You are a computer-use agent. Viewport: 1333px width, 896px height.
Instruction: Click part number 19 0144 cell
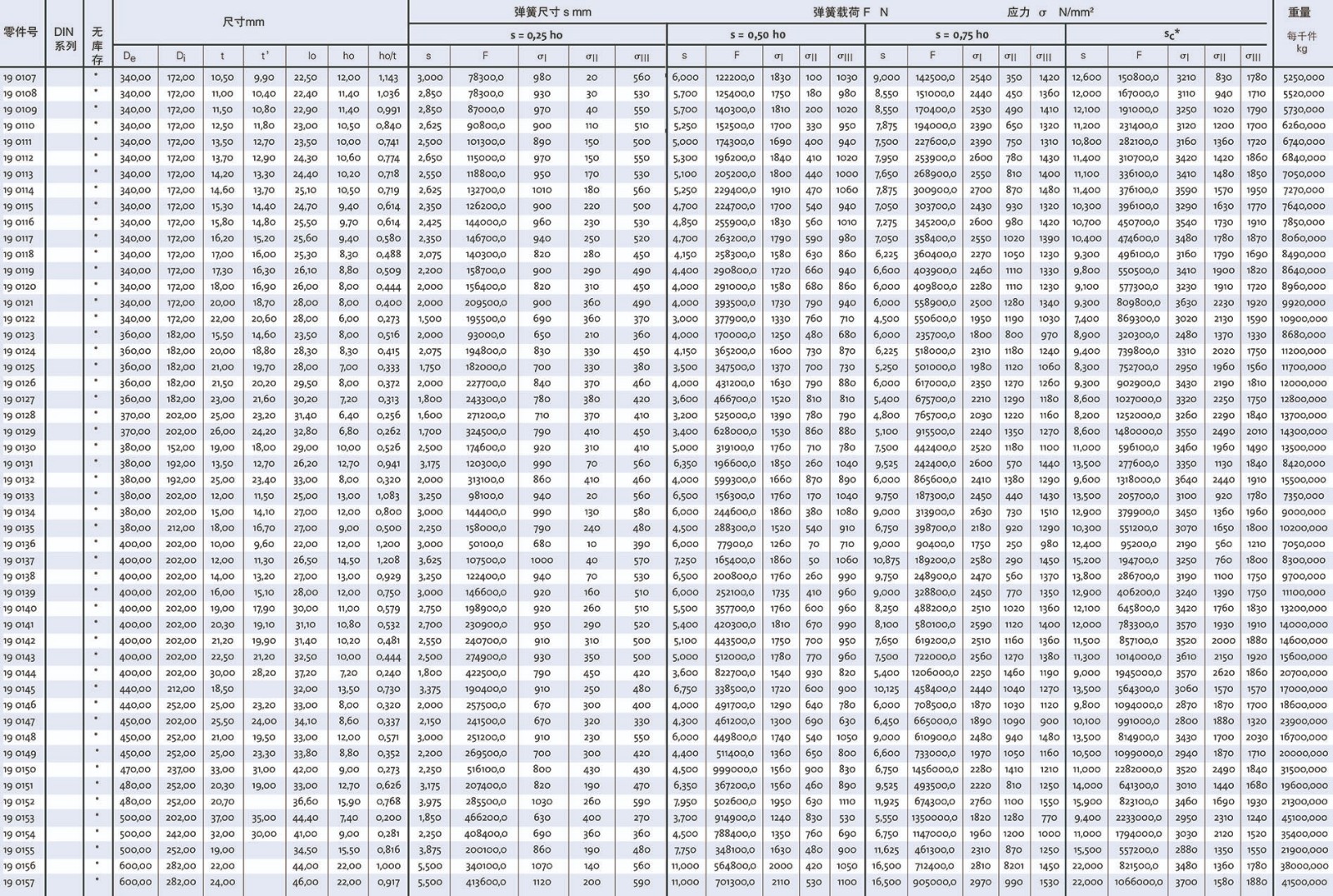tap(20, 673)
